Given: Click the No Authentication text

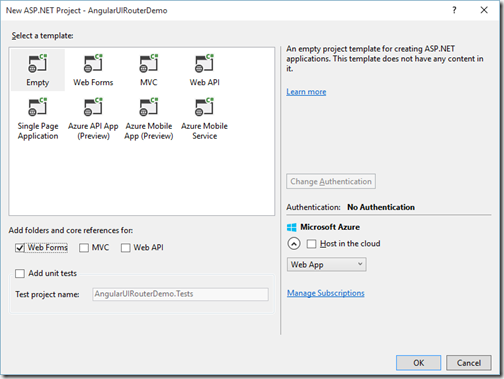Looking at the screenshot, I should (381, 207).
